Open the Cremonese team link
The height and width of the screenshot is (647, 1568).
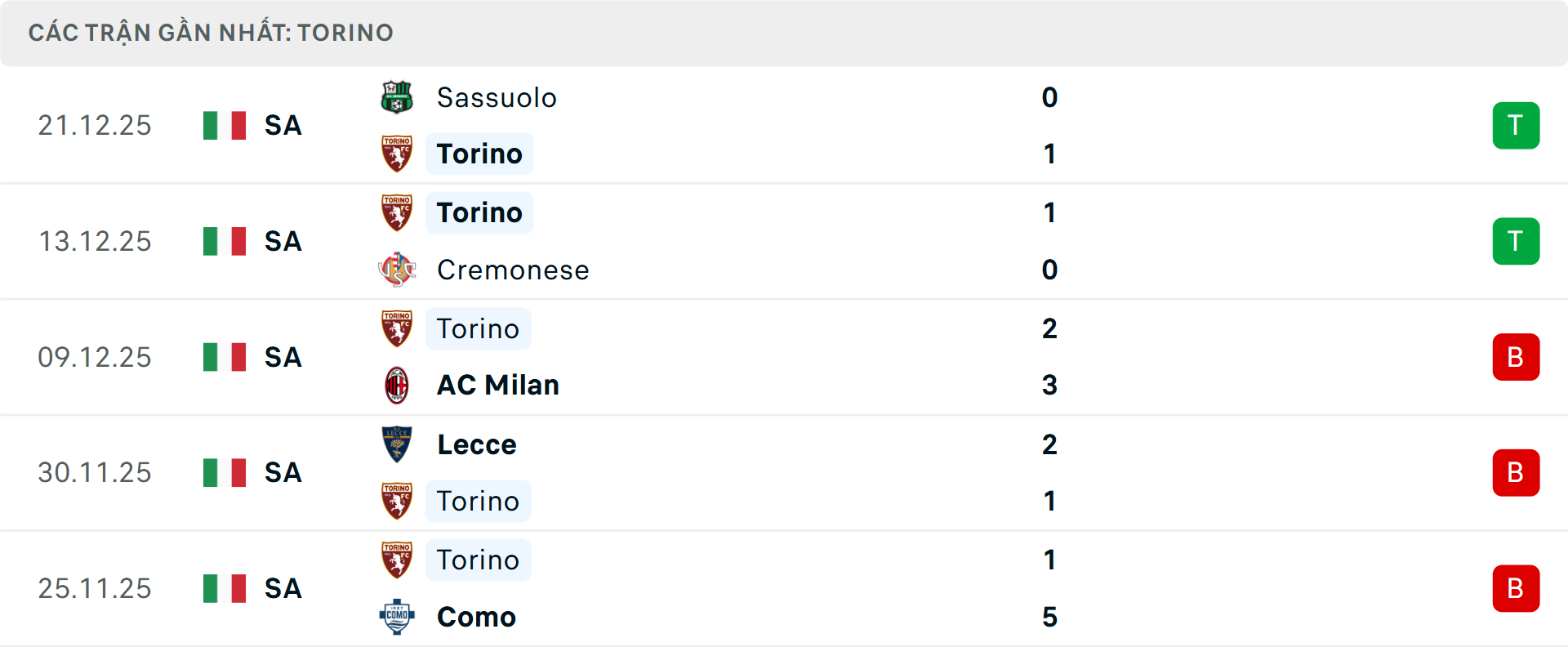513,270
